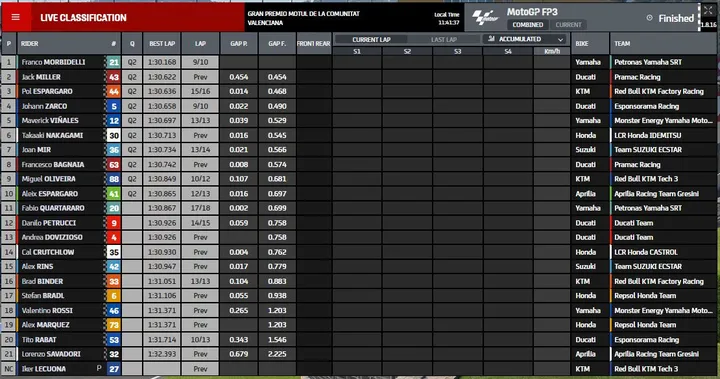This screenshot has height=379, width=720.
Task: Select rider Joan MIR
Action: [36, 149]
